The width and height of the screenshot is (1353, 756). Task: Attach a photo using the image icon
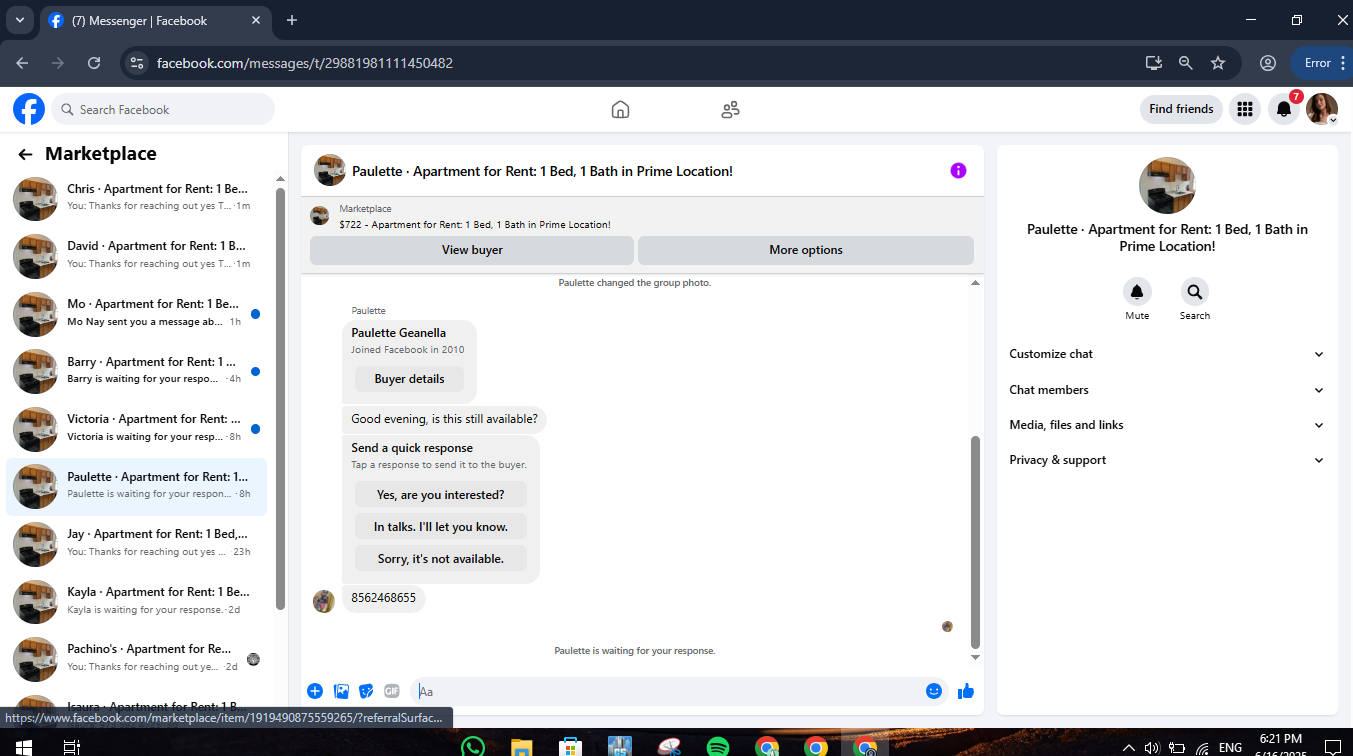click(x=341, y=691)
